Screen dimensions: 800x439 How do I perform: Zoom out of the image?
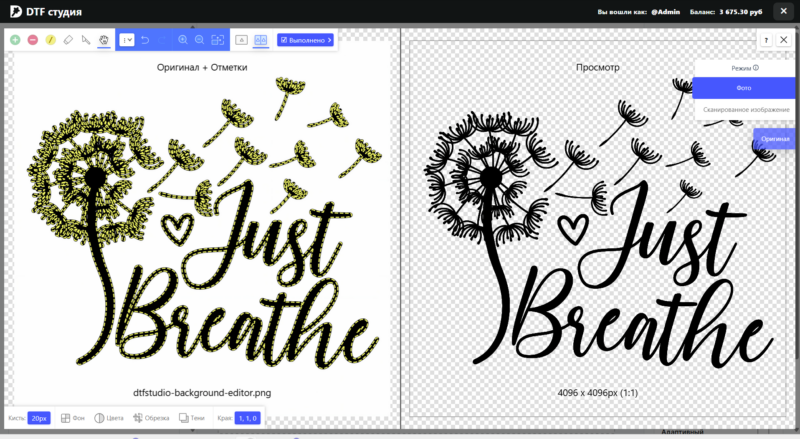coord(199,40)
